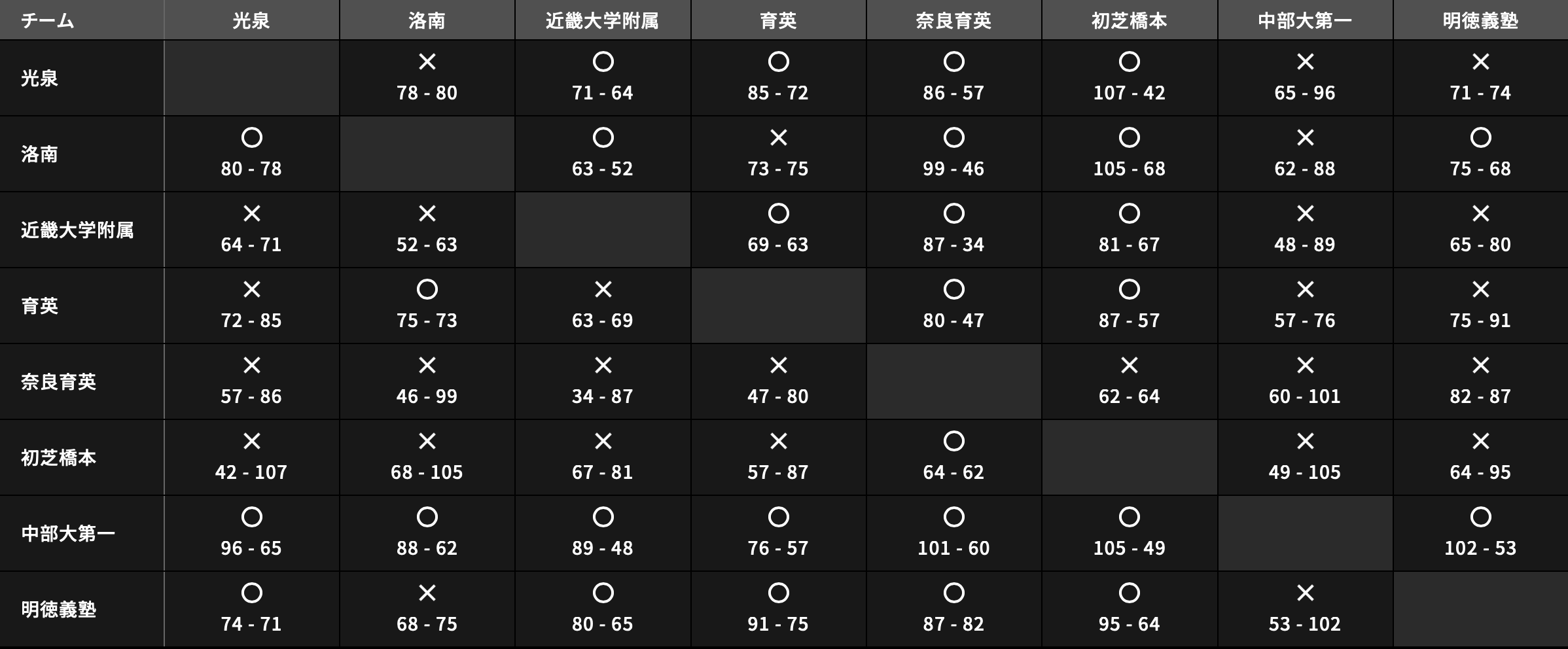
Task: Click the ○ mark in 中部大第一 row, 明徳義塾 column
Action: pyautogui.click(x=1480, y=517)
